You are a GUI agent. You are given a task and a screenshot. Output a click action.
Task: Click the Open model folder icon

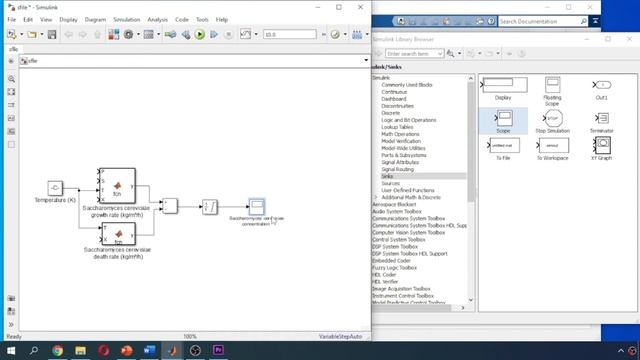32,35
